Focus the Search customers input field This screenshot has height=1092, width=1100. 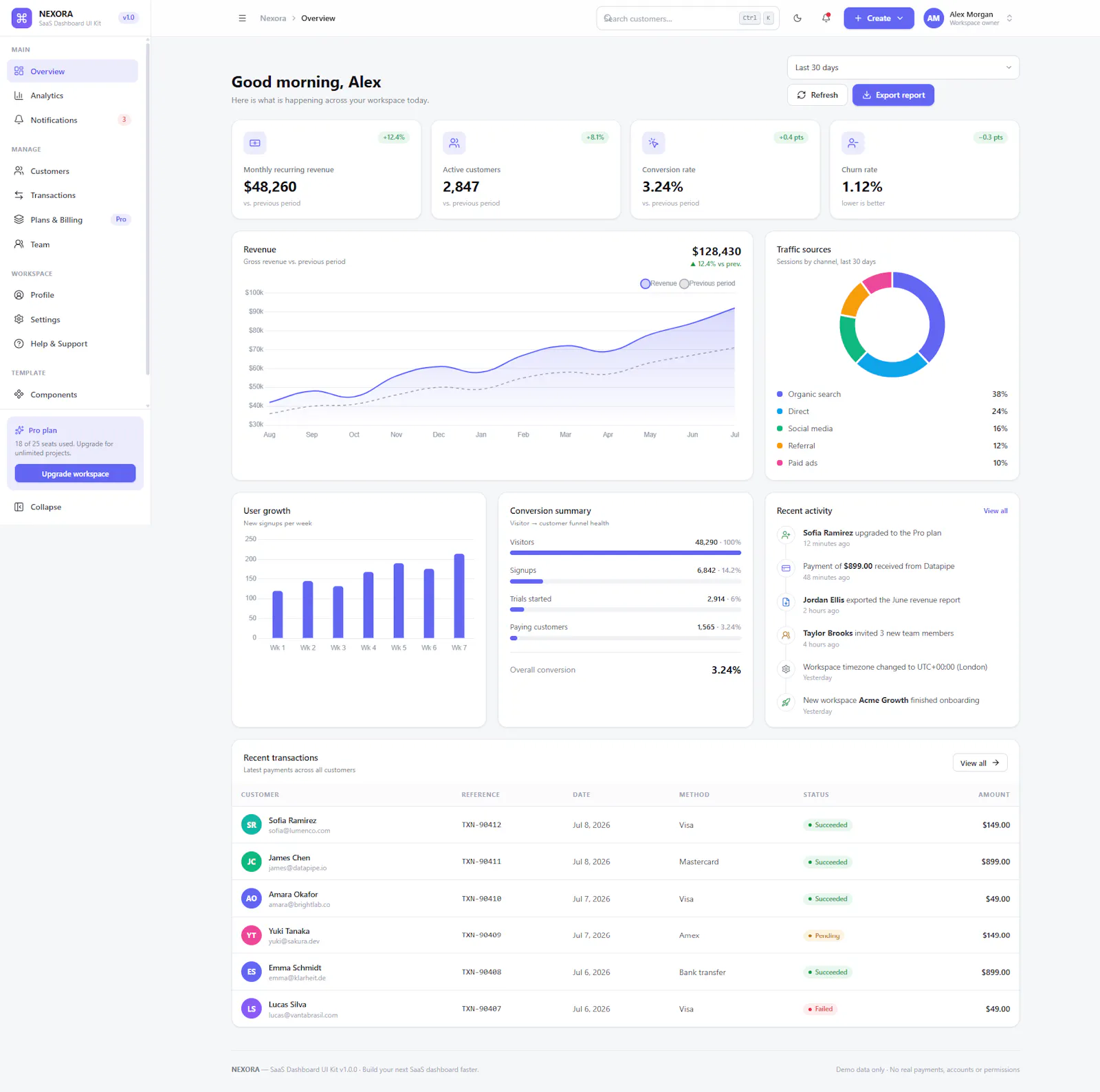click(x=687, y=19)
